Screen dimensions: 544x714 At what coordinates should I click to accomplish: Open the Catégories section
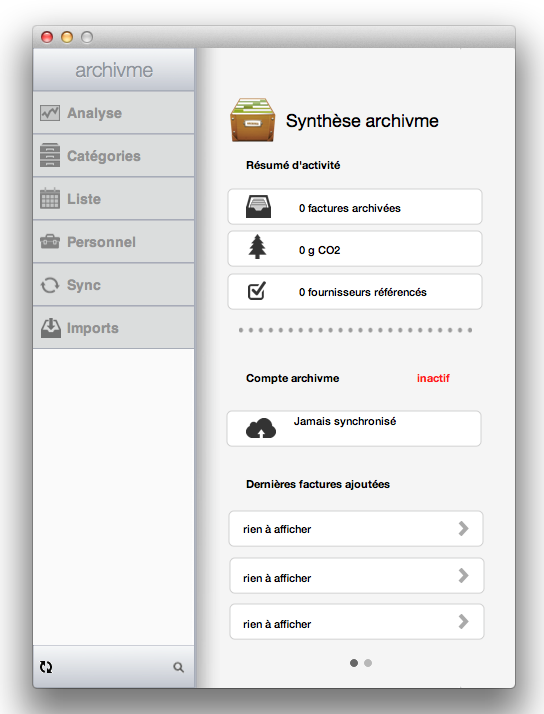(x=113, y=155)
